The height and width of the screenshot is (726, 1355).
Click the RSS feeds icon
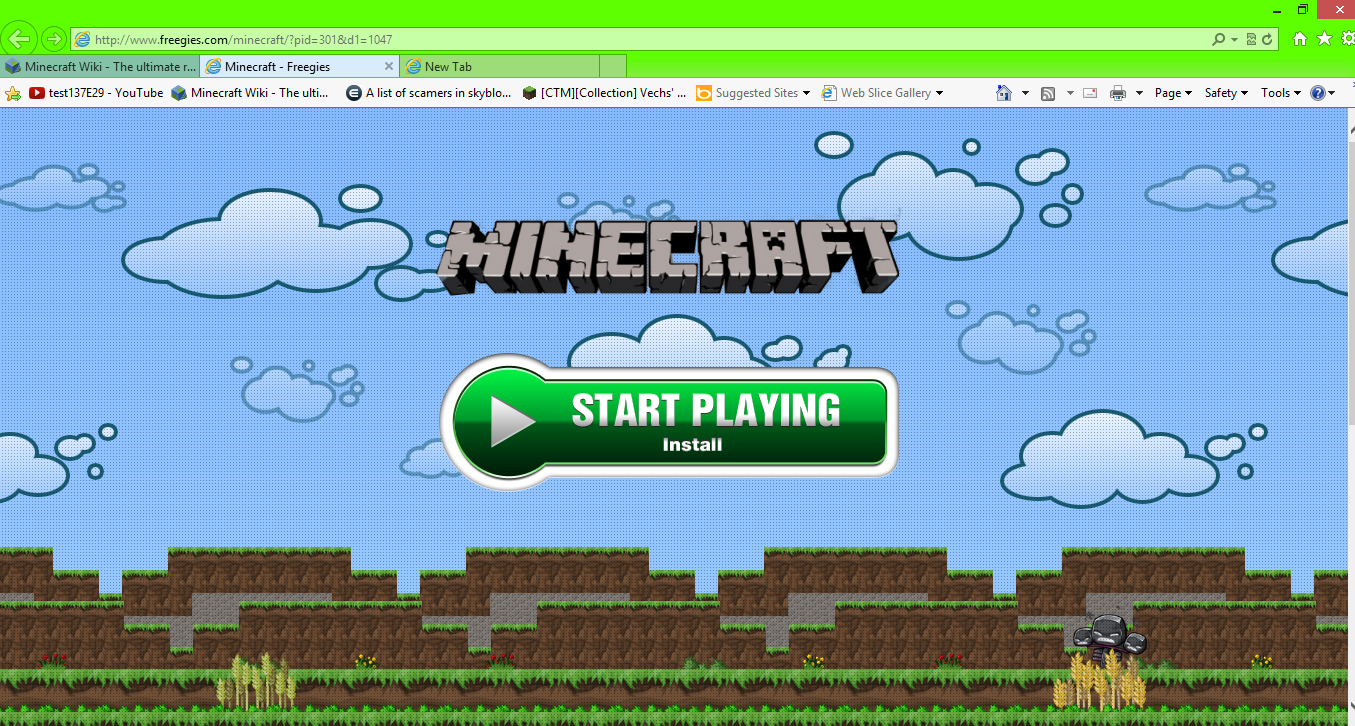(1048, 93)
